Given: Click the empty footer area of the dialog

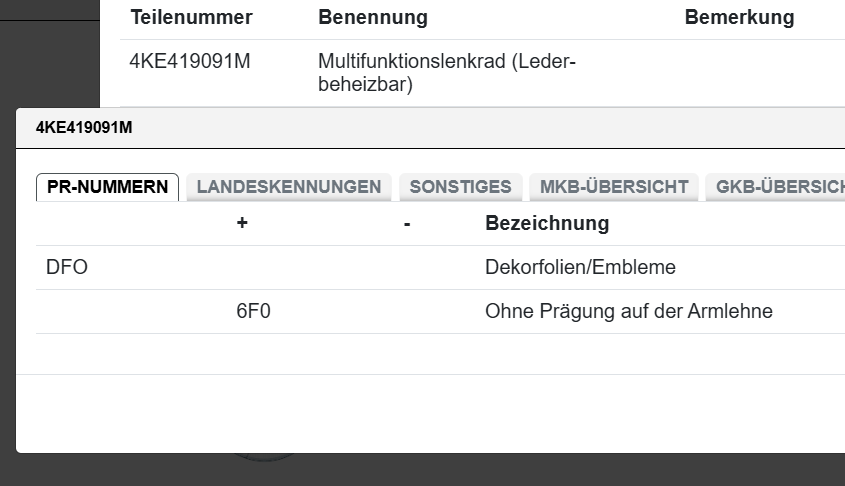Looking at the screenshot, I should click(430, 412).
